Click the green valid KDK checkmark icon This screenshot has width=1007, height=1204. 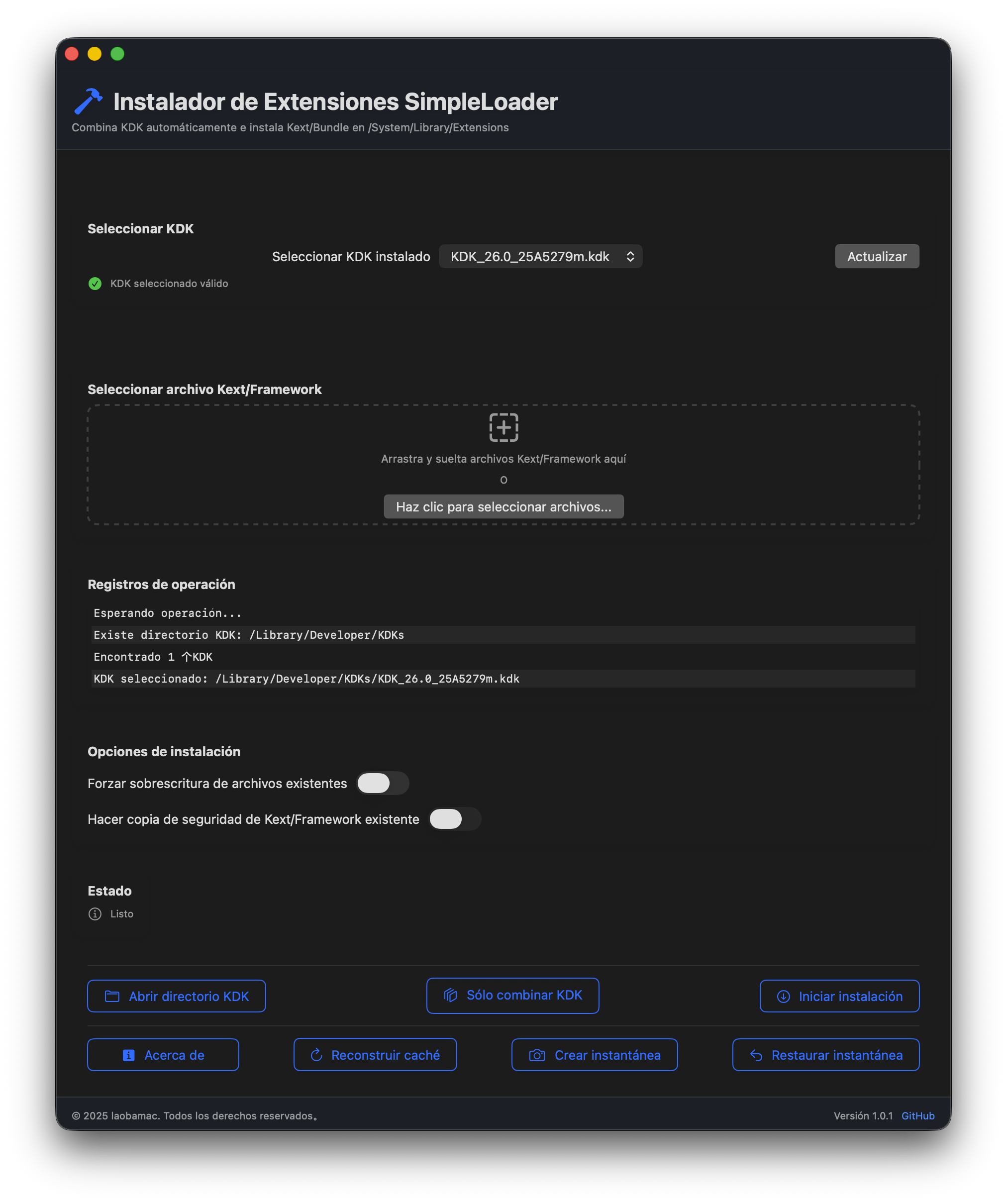pos(95,283)
